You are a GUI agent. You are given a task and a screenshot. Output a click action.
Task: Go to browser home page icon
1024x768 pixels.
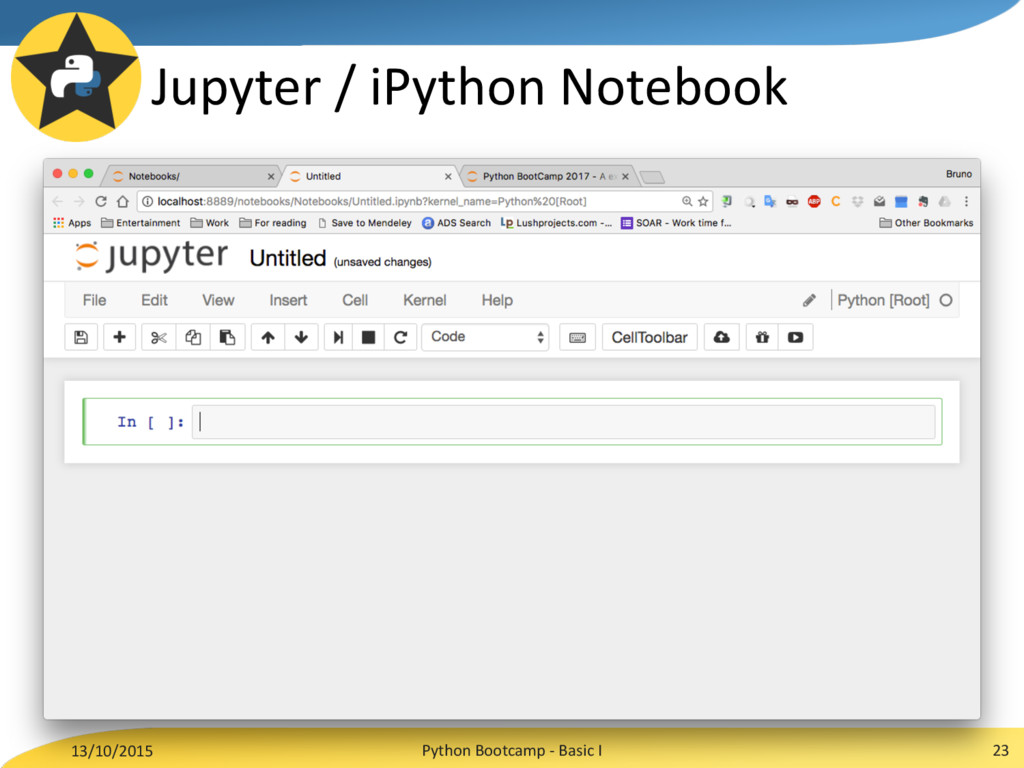pos(123,201)
